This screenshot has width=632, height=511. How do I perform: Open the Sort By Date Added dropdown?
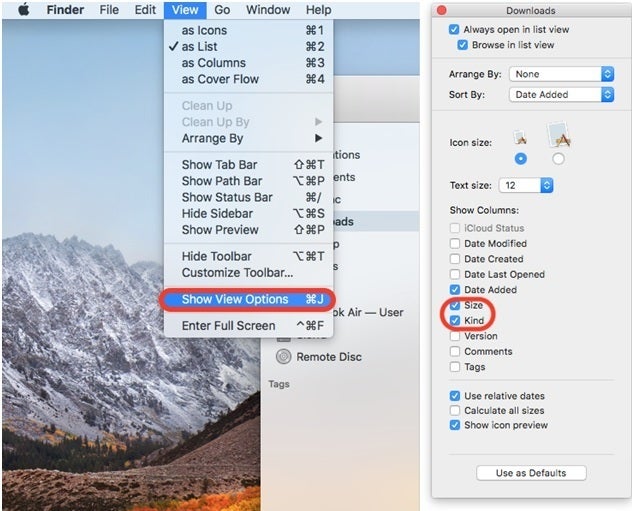[561, 95]
